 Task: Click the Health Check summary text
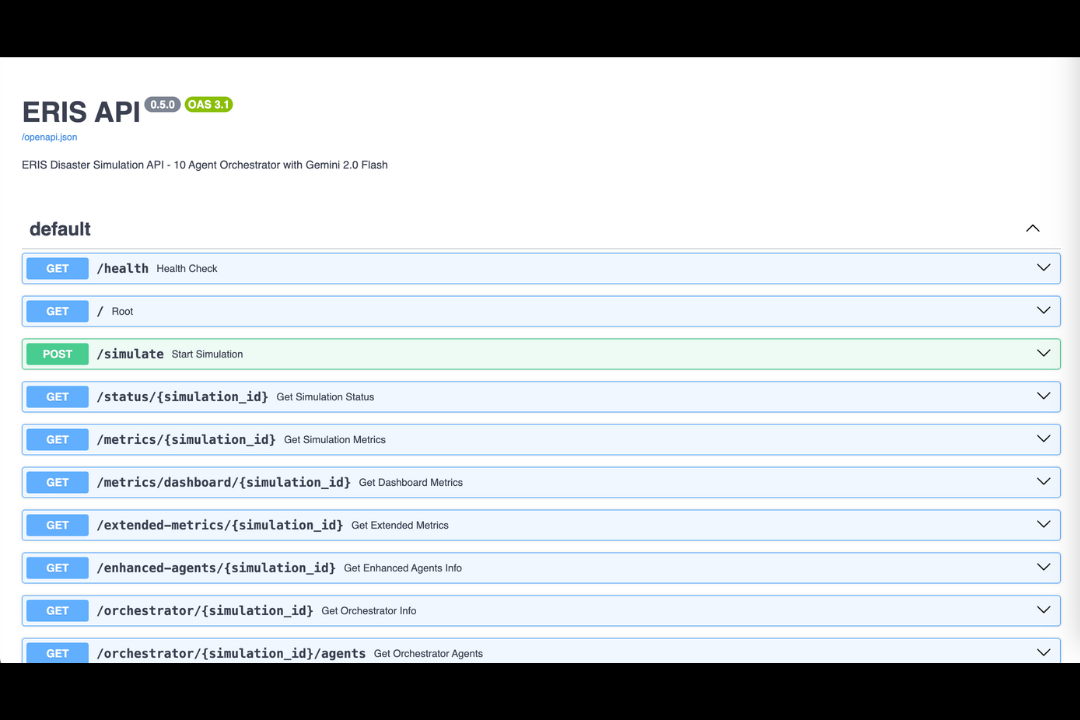point(187,269)
